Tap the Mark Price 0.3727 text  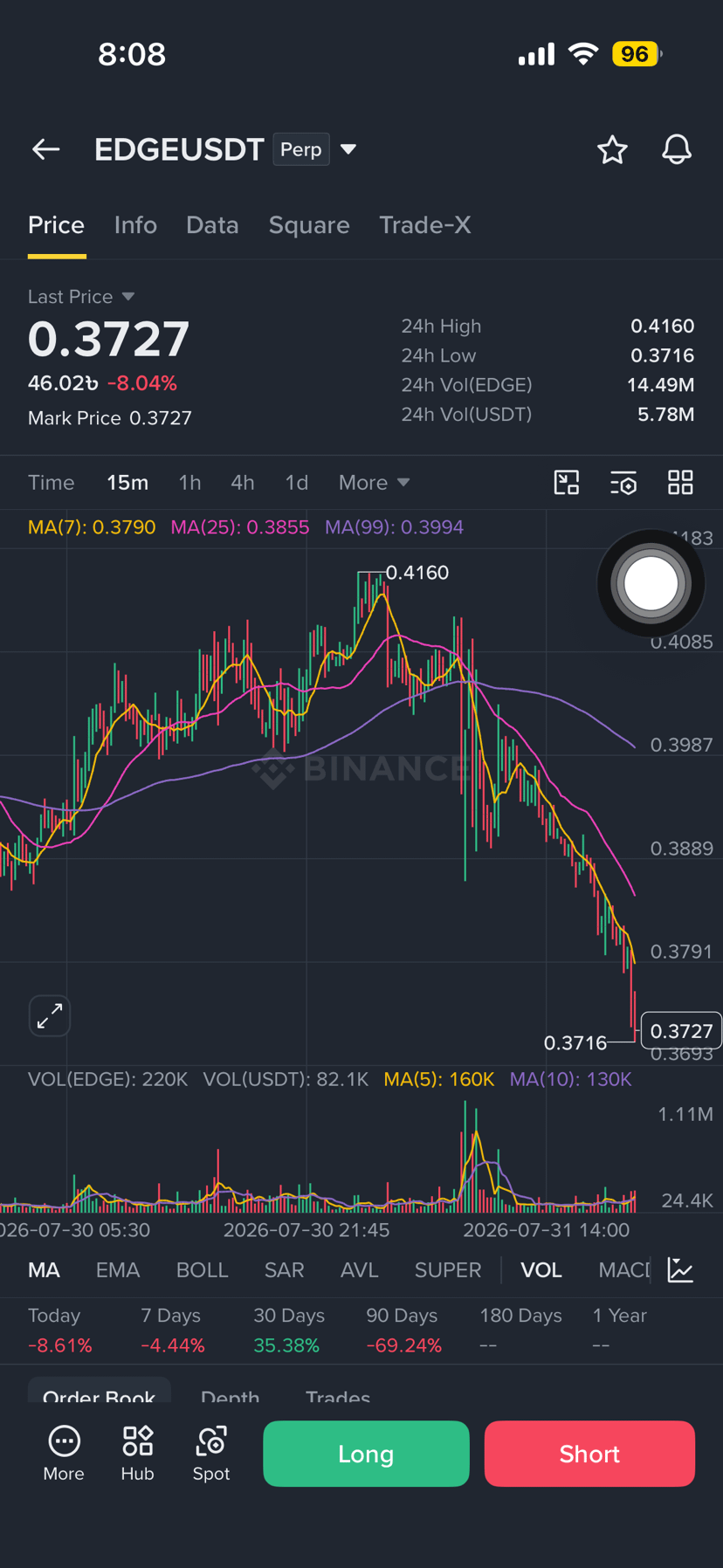click(x=110, y=418)
